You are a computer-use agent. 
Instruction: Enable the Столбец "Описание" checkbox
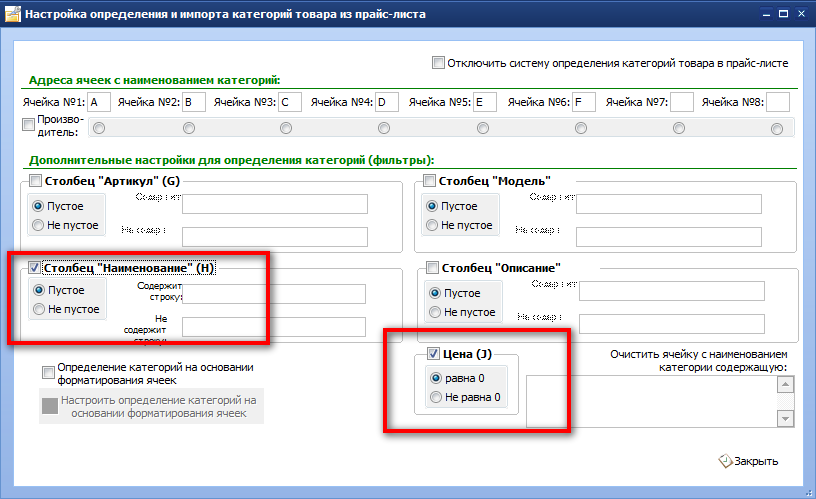coord(432,268)
